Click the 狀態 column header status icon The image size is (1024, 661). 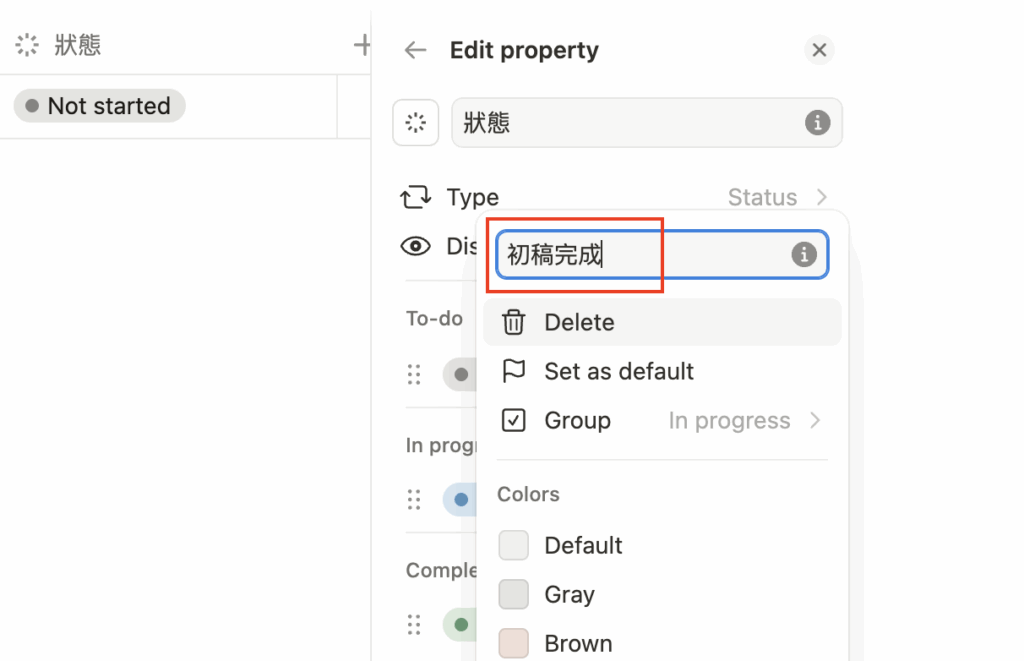click(27, 45)
